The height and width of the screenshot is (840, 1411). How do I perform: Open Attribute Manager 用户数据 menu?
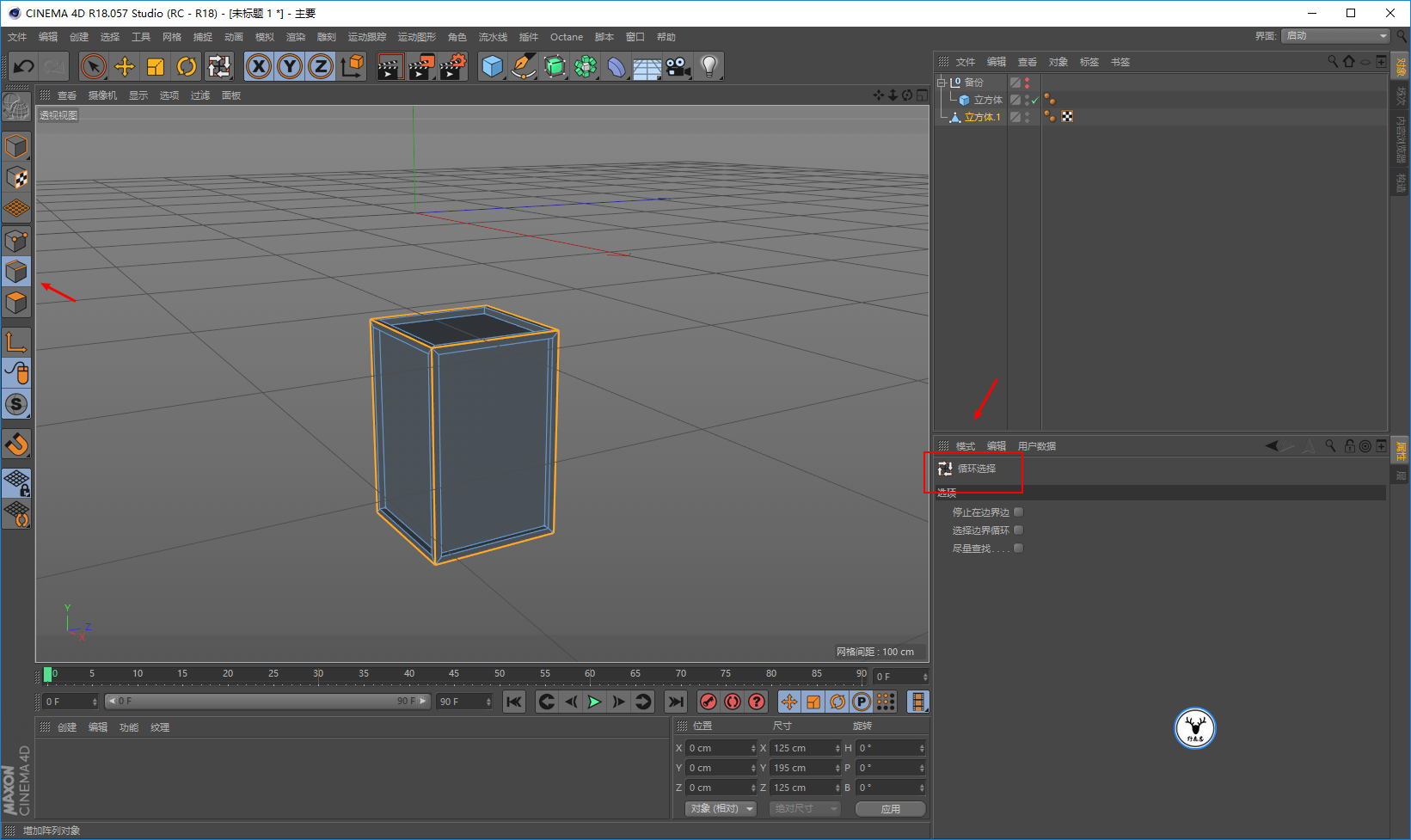click(1037, 446)
